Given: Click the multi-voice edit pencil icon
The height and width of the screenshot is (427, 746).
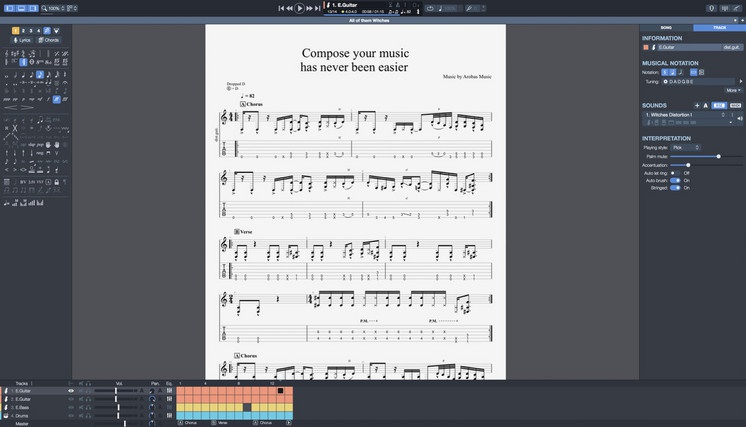Looking at the screenshot, I should click(47, 31).
